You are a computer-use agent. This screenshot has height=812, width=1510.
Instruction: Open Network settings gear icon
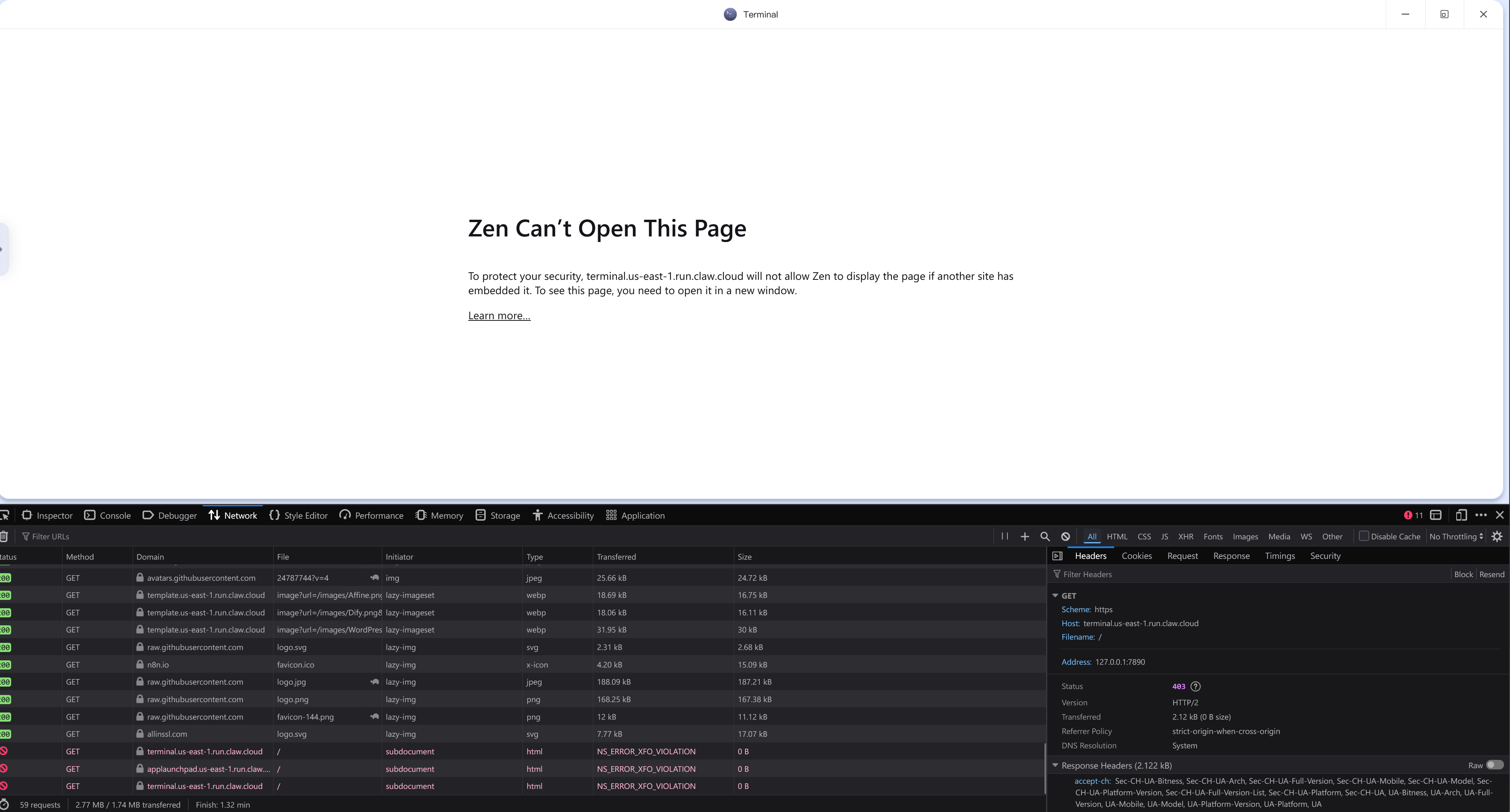coord(1496,536)
